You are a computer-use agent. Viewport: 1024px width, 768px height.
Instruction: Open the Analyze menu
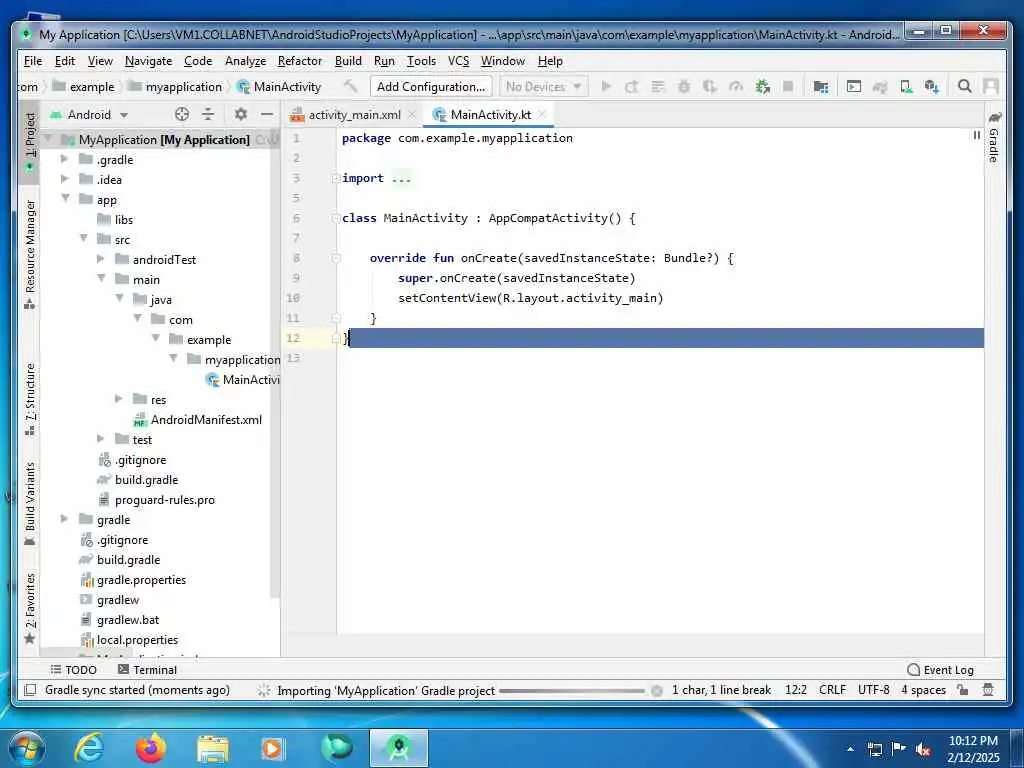[246, 61]
